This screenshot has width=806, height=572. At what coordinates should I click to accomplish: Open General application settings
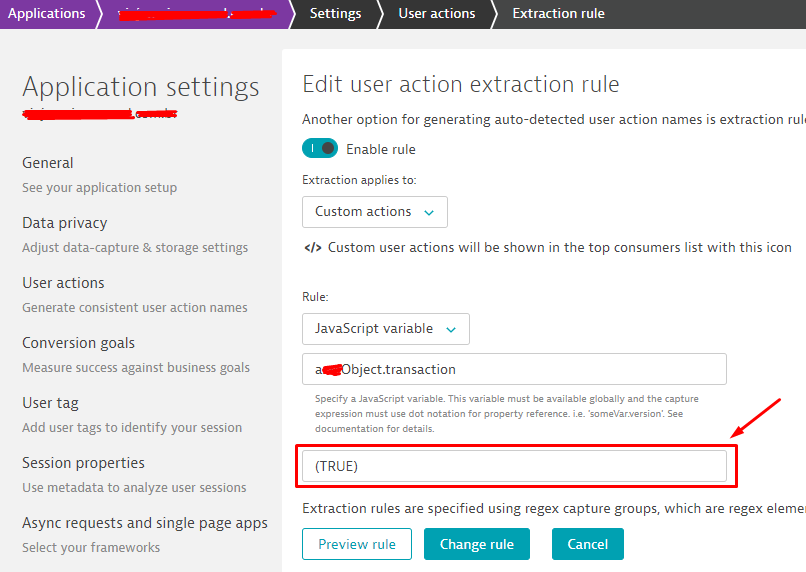[48, 163]
